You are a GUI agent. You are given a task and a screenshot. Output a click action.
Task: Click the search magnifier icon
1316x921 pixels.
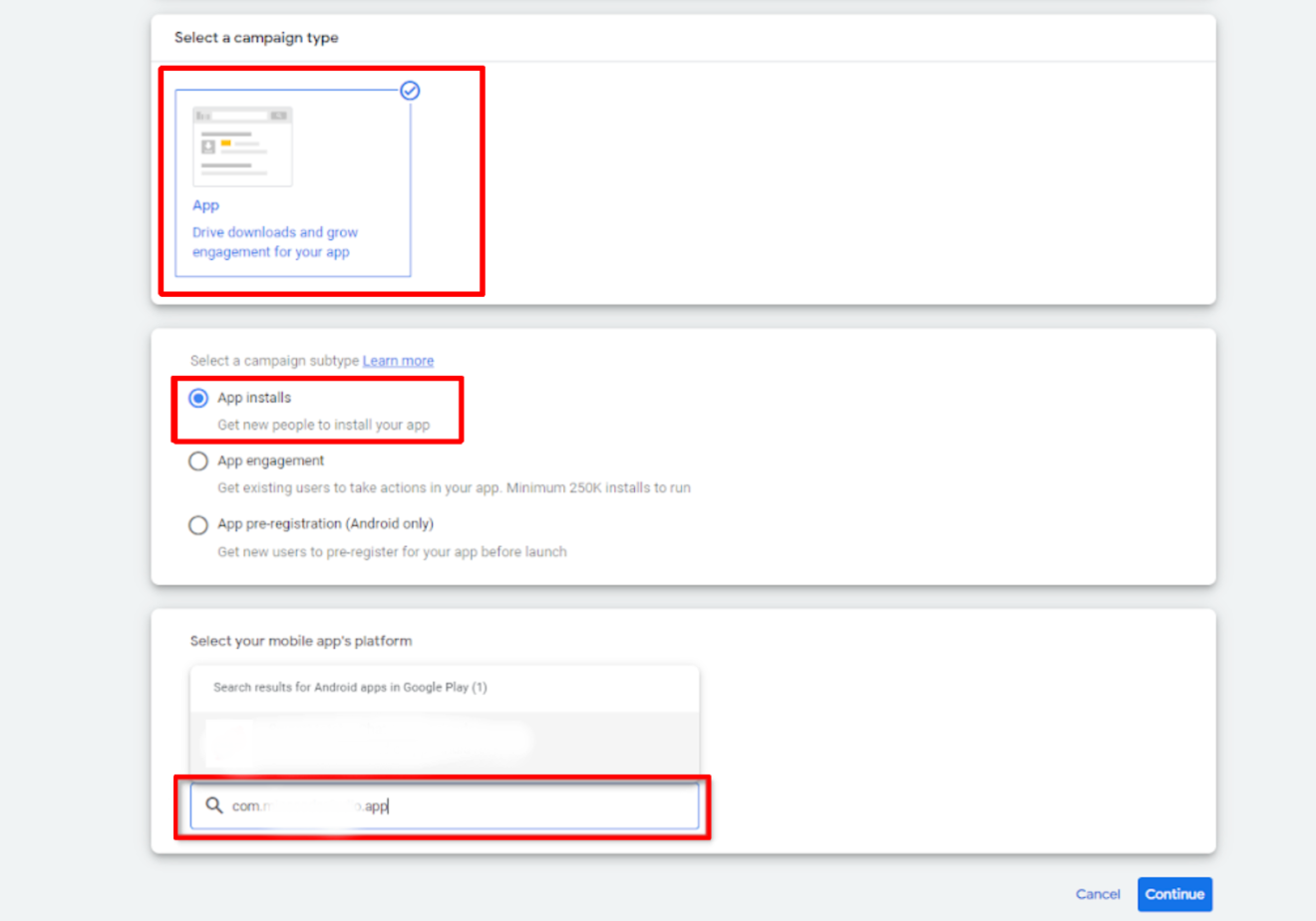pyautogui.click(x=213, y=805)
